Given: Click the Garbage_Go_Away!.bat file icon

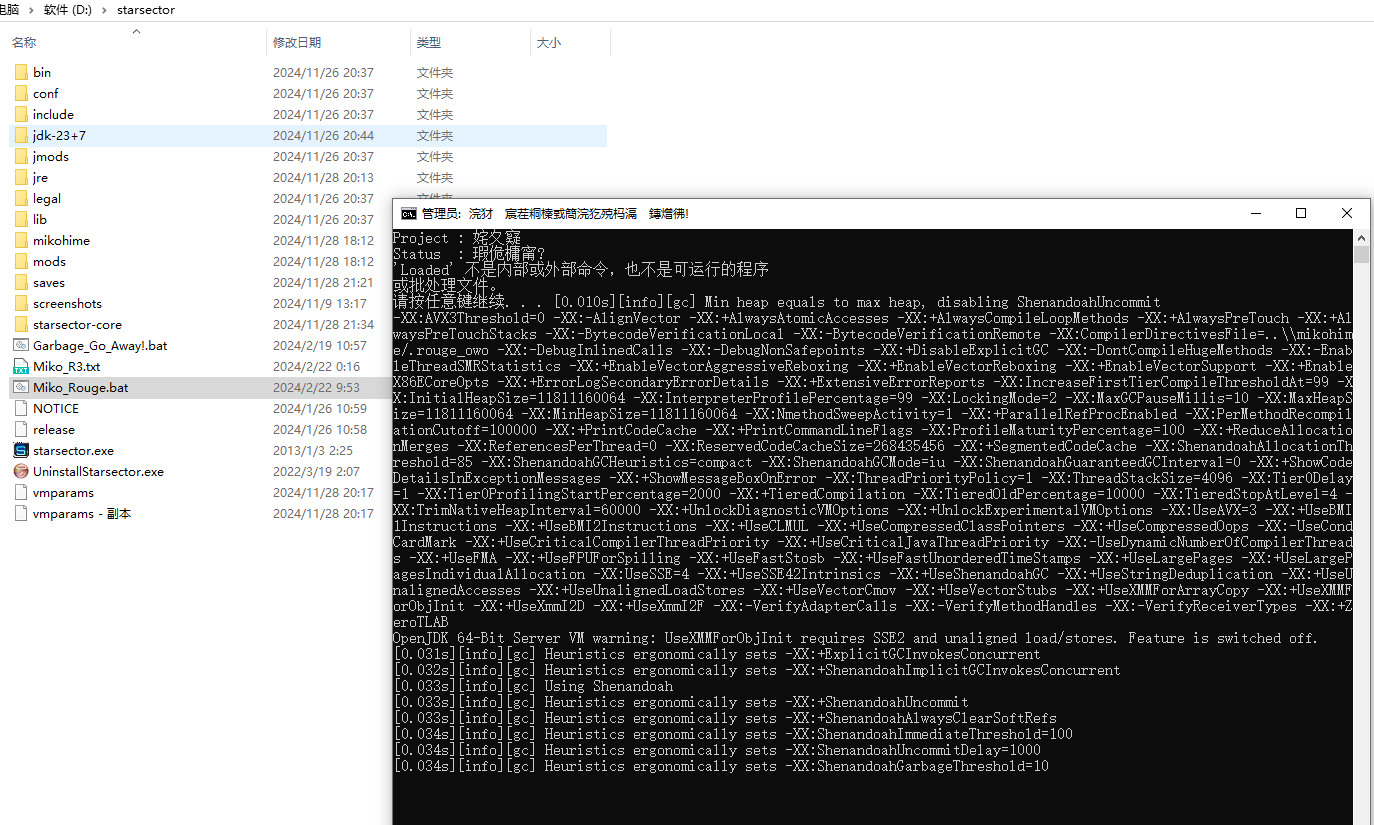Looking at the screenshot, I should pos(21,346).
